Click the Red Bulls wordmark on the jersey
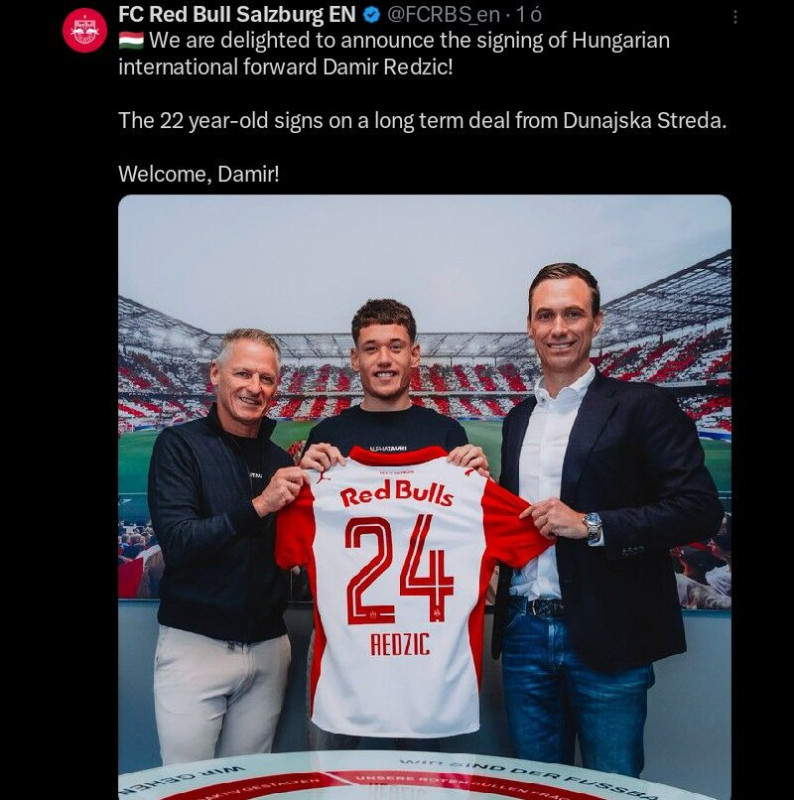The image size is (794, 800). [396, 494]
